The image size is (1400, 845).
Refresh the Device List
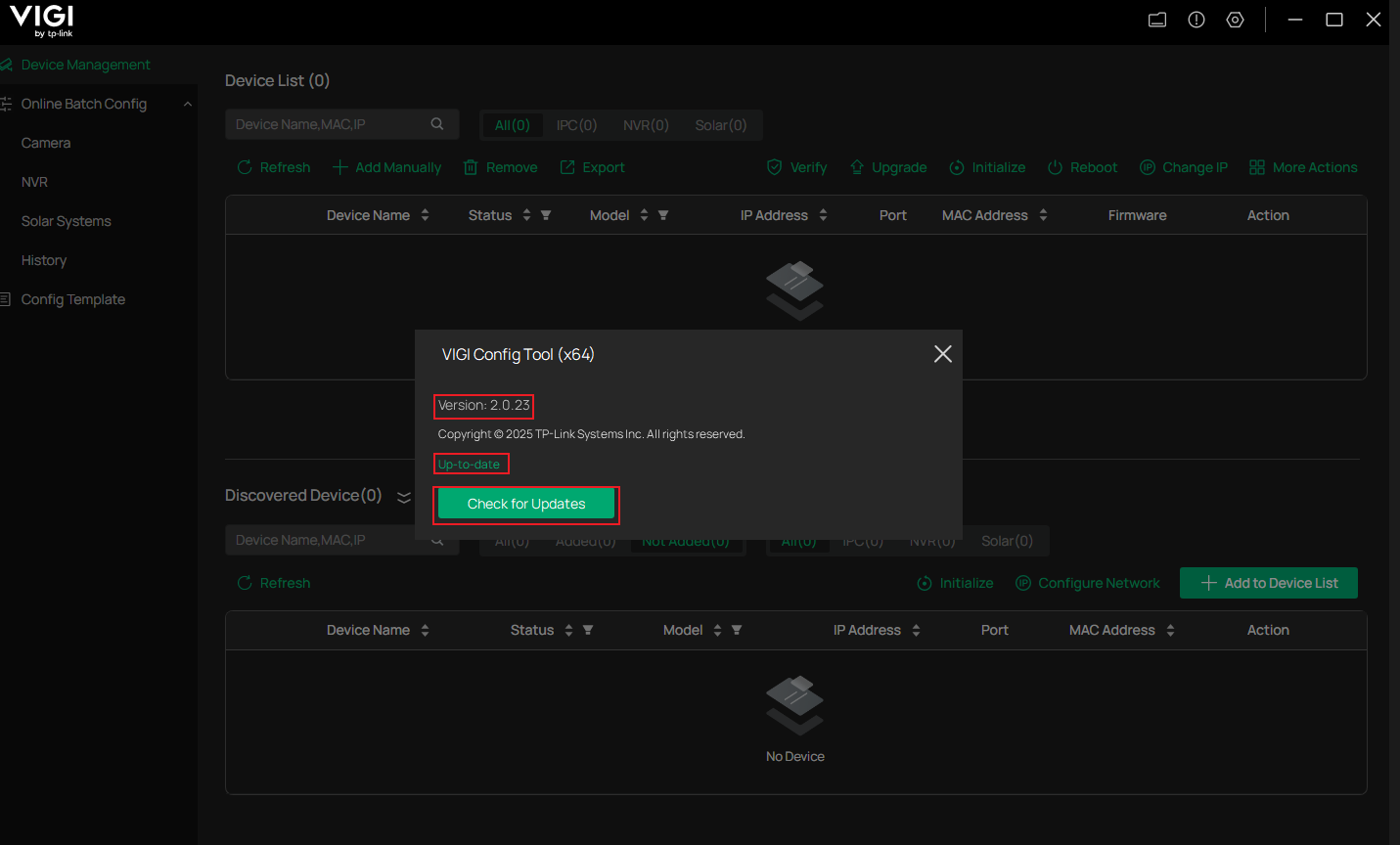click(x=274, y=167)
